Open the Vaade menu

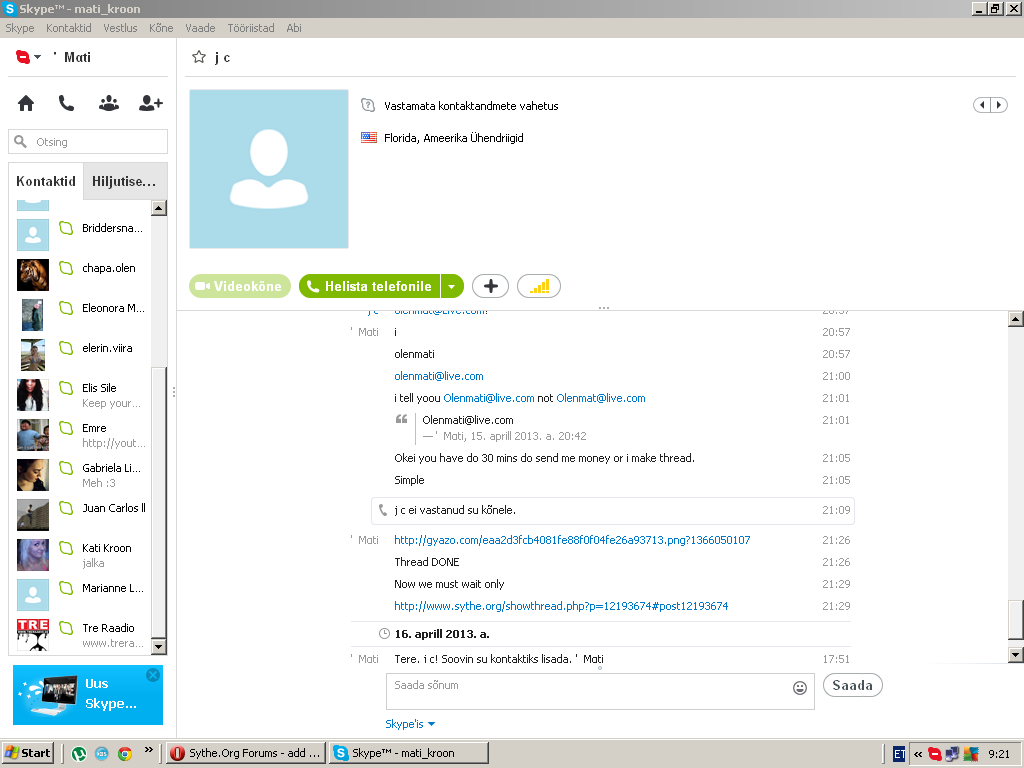(x=200, y=28)
